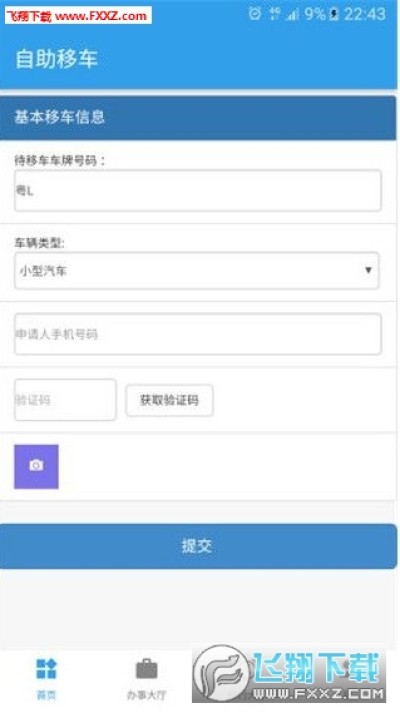This screenshot has height=718, width=400.
Task: Open the 小型汽车 vehicle type selector
Action: [x=197, y=271]
